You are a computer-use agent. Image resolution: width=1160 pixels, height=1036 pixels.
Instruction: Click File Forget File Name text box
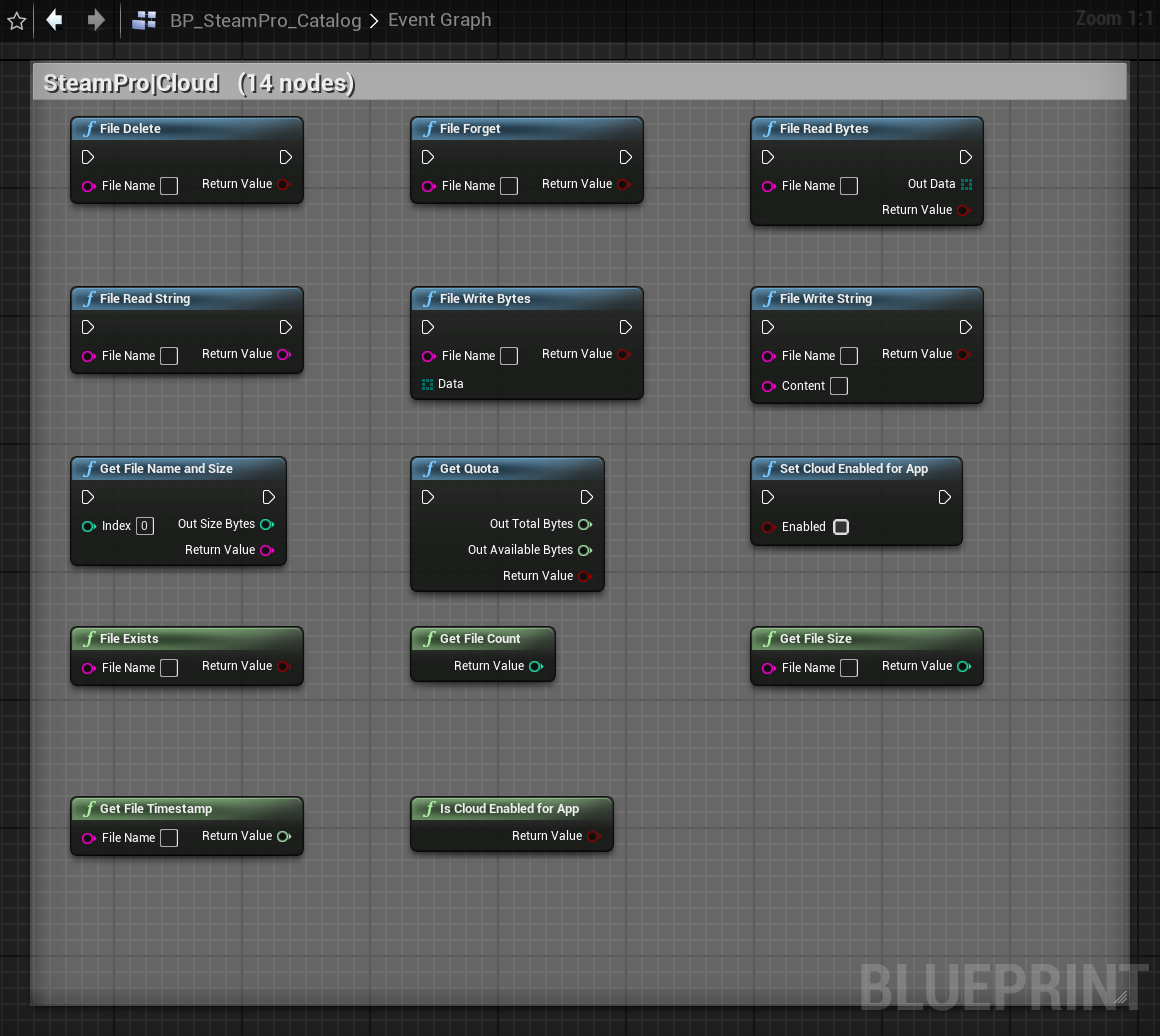(x=509, y=186)
